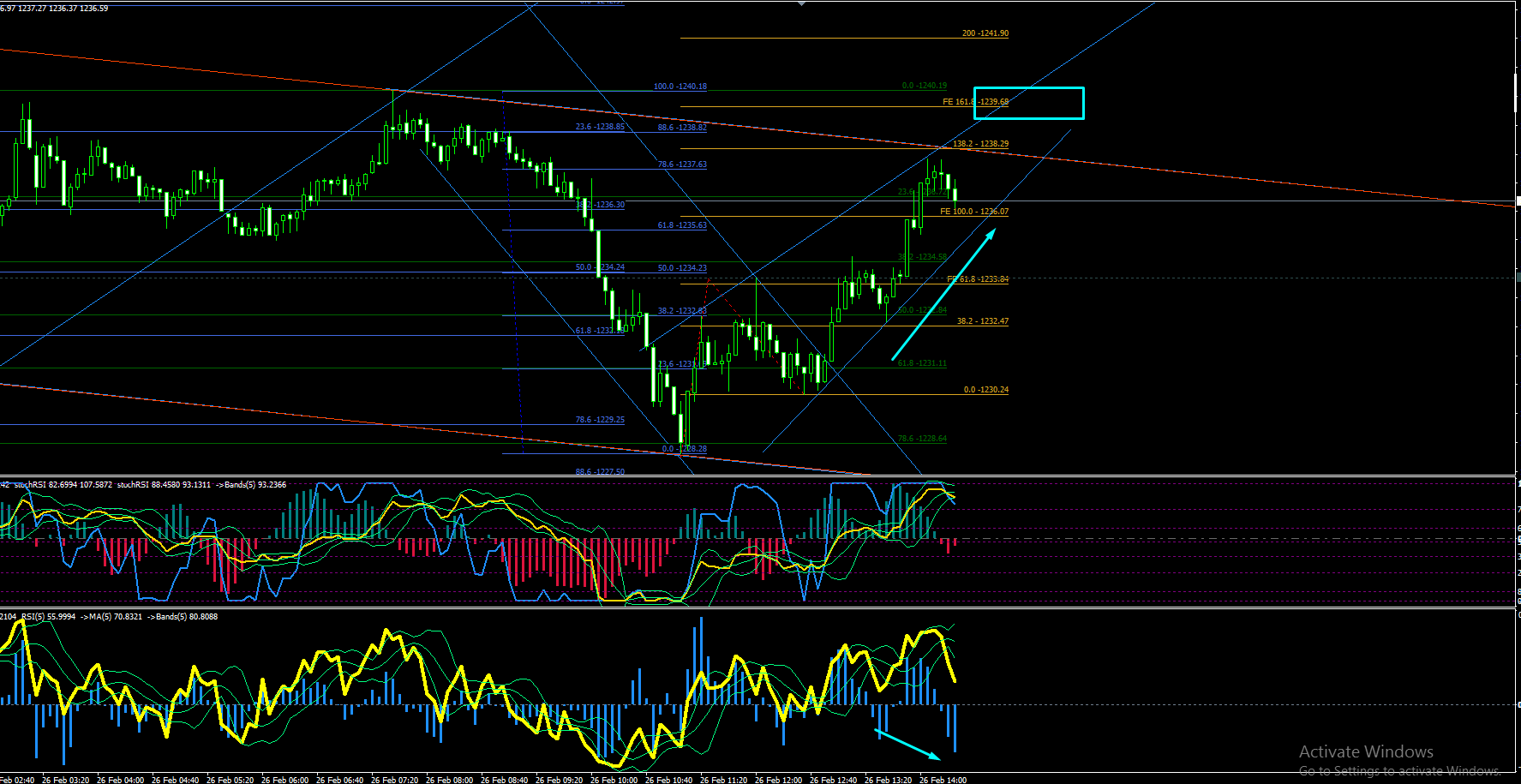Select the green "0.0 -1240.19" retracement label

pos(925,86)
